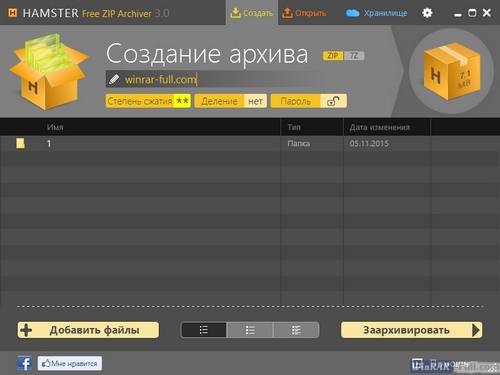Close the Hamster archiver window
Image resolution: width=500 pixels, height=375 pixels.
(x=487, y=13)
